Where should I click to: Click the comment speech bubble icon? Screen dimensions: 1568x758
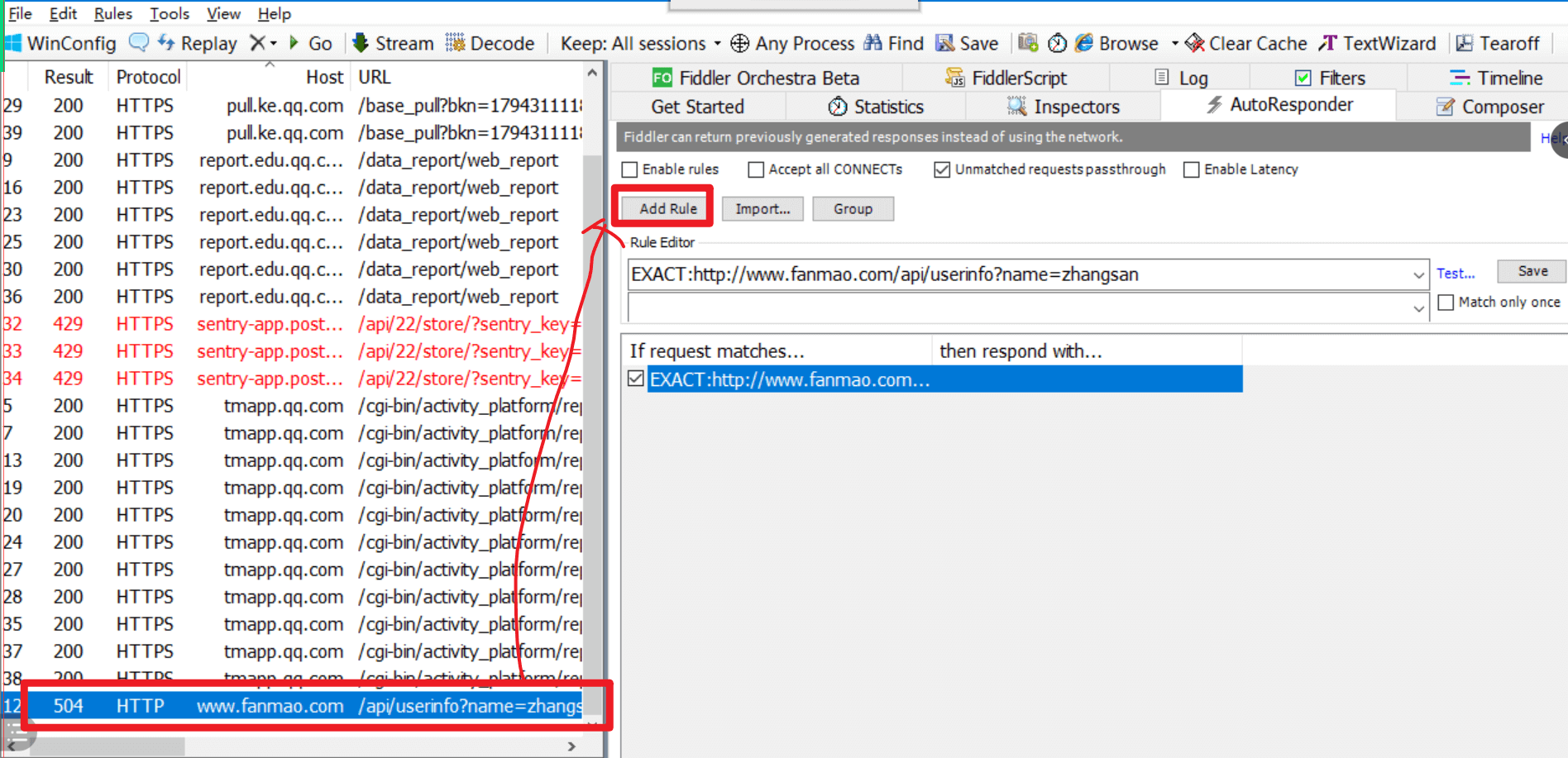point(139,42)
